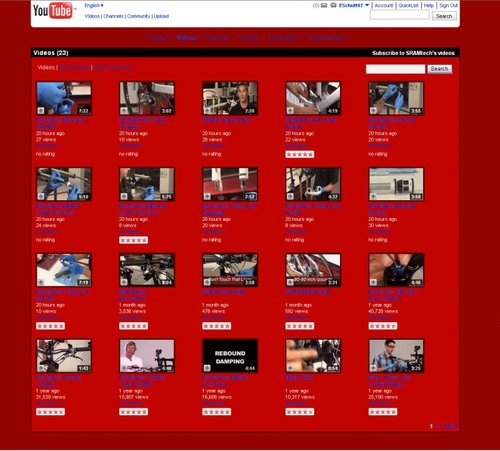Open the Rebound Damping video thumbnail
This screenshot has width=500, height=451.
coord(230,356)
